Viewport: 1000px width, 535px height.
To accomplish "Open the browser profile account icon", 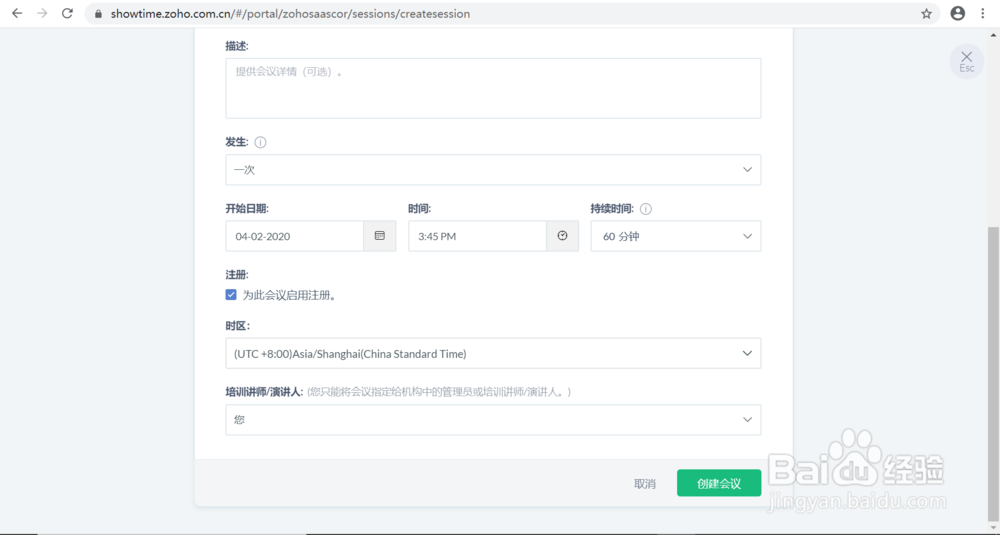I will (957, 13).
